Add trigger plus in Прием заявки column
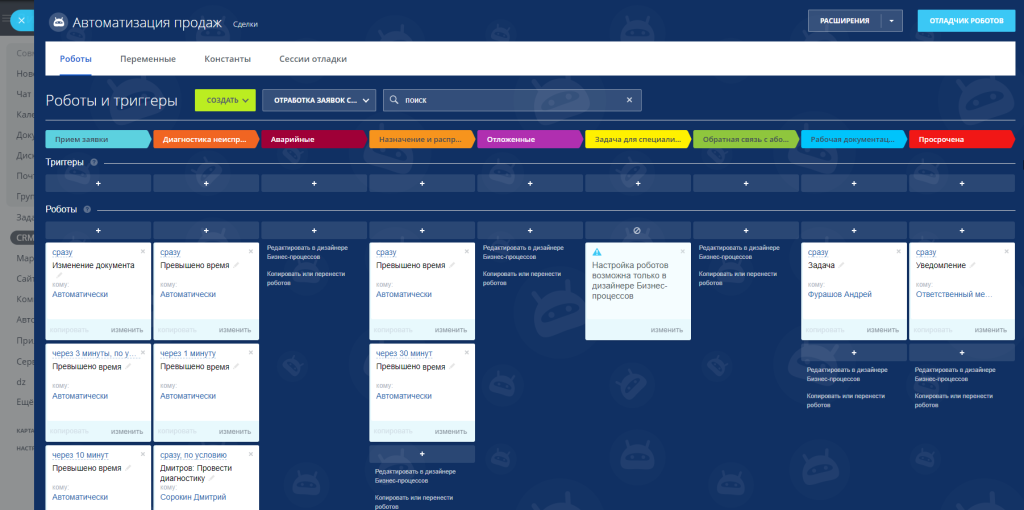Screen dimensions: 1024x510 click(98, 183)
